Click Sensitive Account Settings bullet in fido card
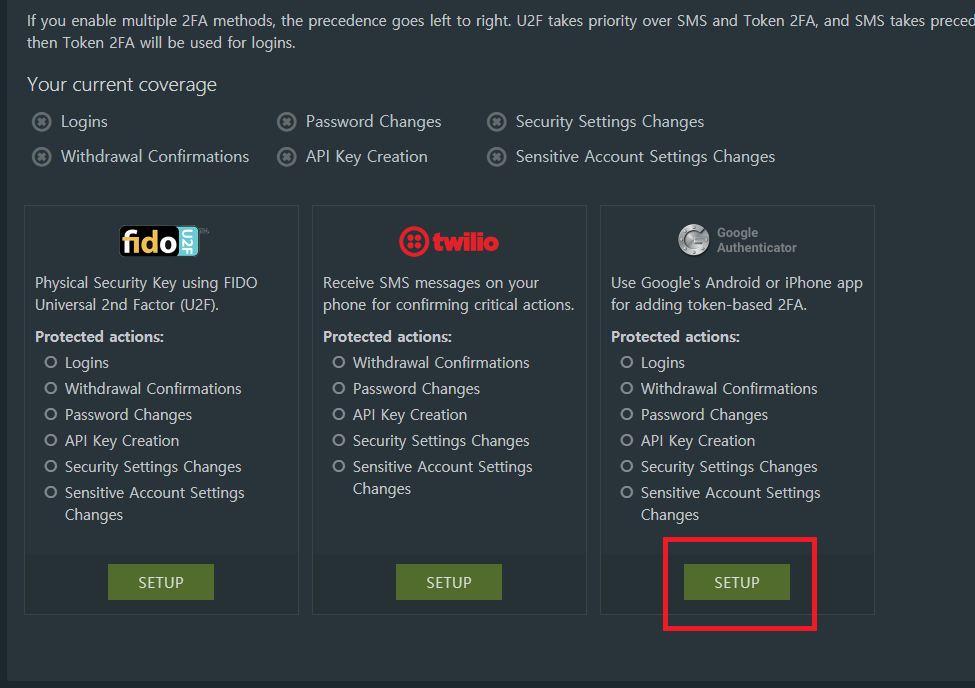This screenshot has height=688, width=975. (x=51, y=493)
